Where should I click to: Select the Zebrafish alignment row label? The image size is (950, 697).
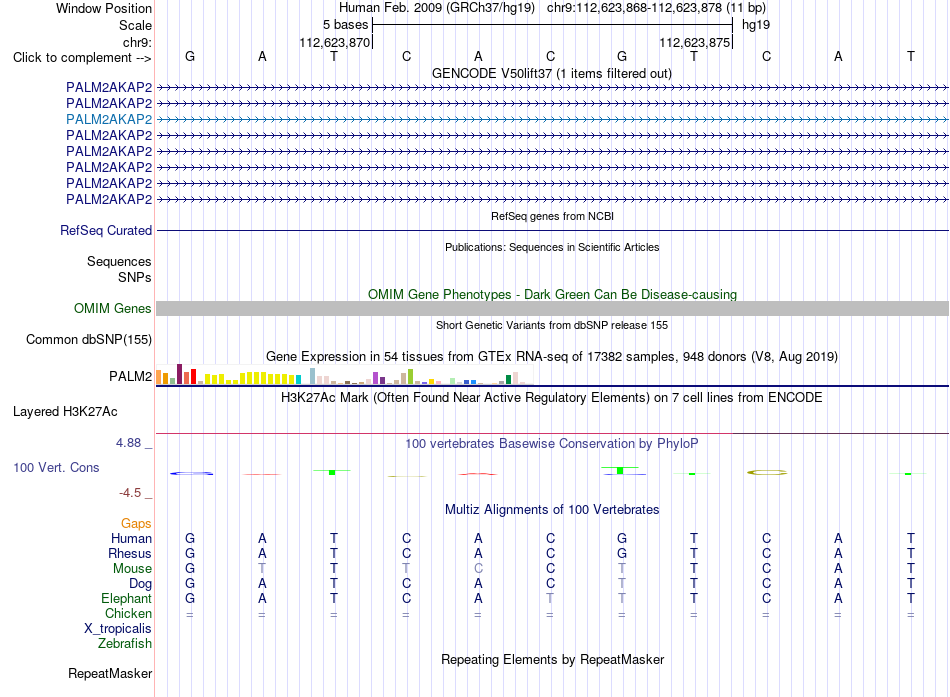(x=125, y=643)
